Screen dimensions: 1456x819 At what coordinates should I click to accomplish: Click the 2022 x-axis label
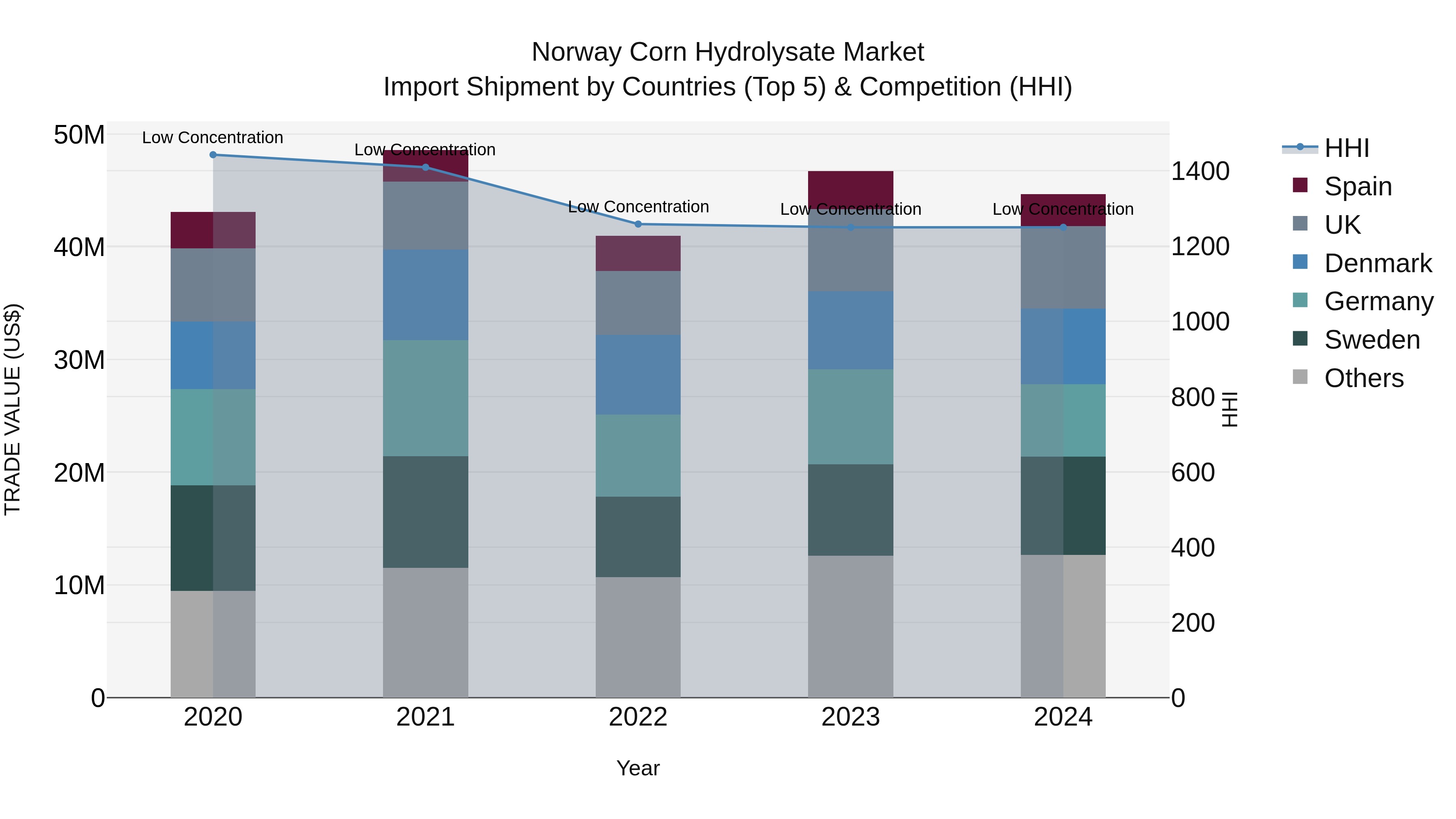pos(638,717)
